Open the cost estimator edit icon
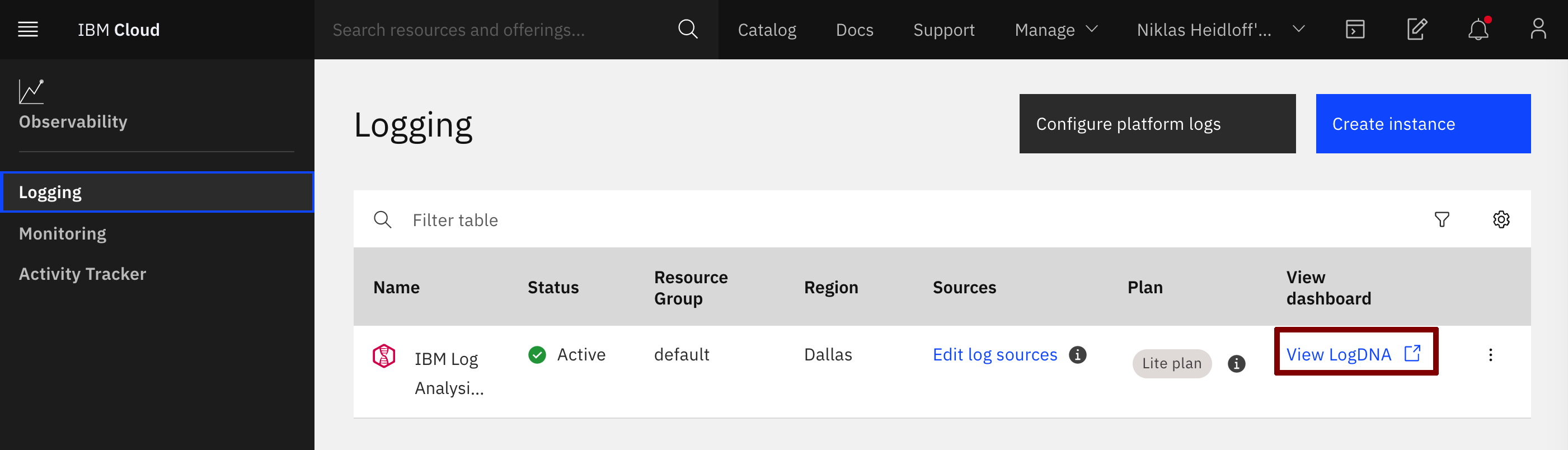The image size is (1568, 450). click(x=1416, y=29)
